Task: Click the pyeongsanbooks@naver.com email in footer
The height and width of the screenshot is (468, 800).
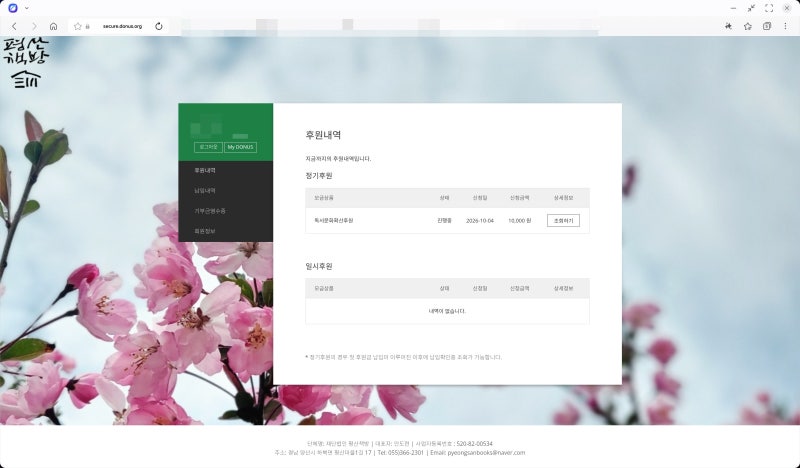Action: (x=486, y=453)
